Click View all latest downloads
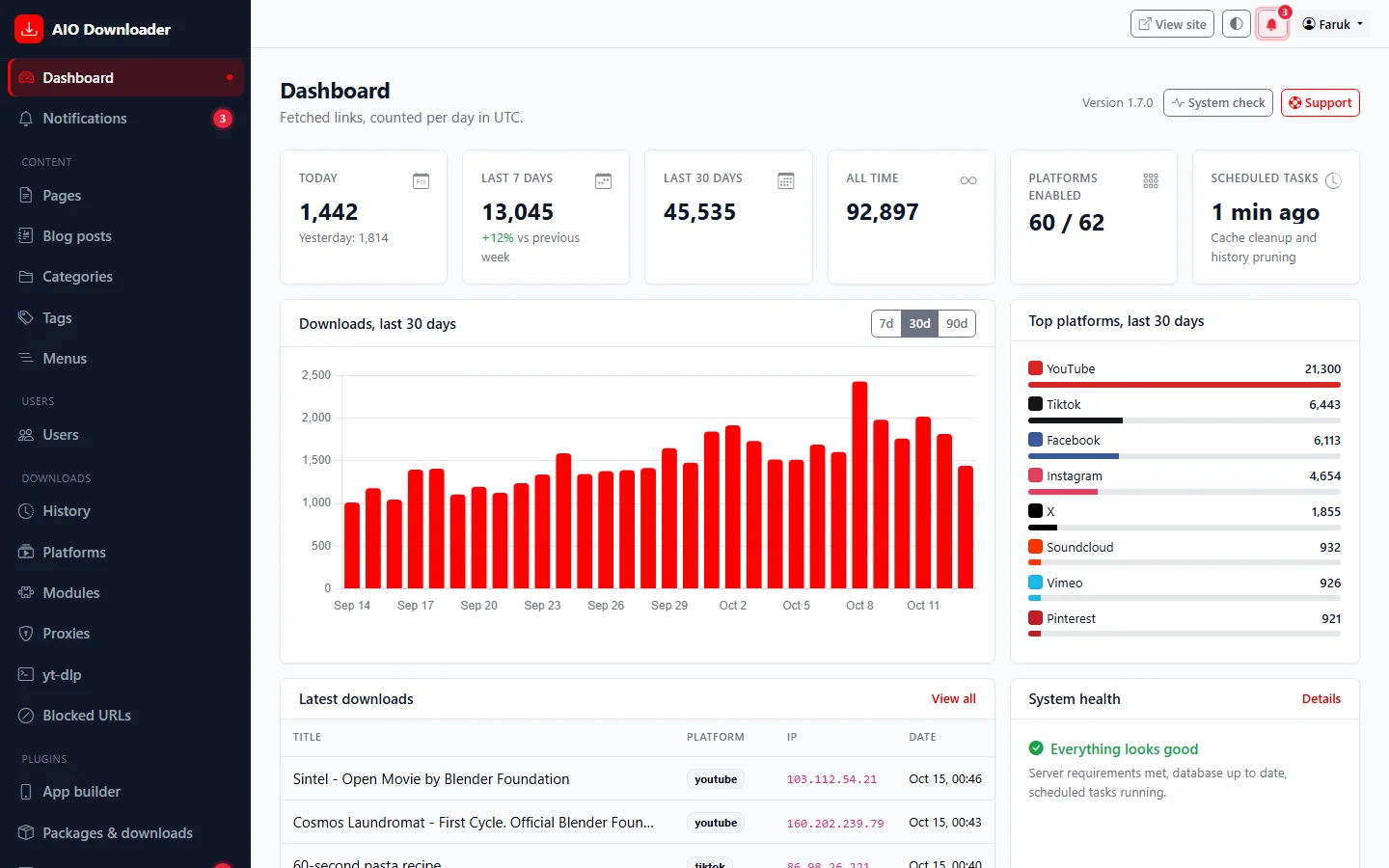This screenshot has height=868, width=1389. coord(953,699)
